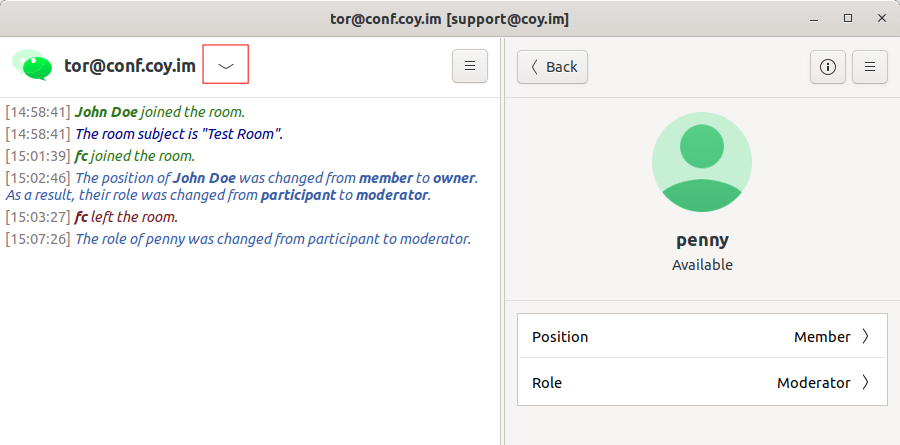Click the "fc joined the room" message

tap(134, 156)
